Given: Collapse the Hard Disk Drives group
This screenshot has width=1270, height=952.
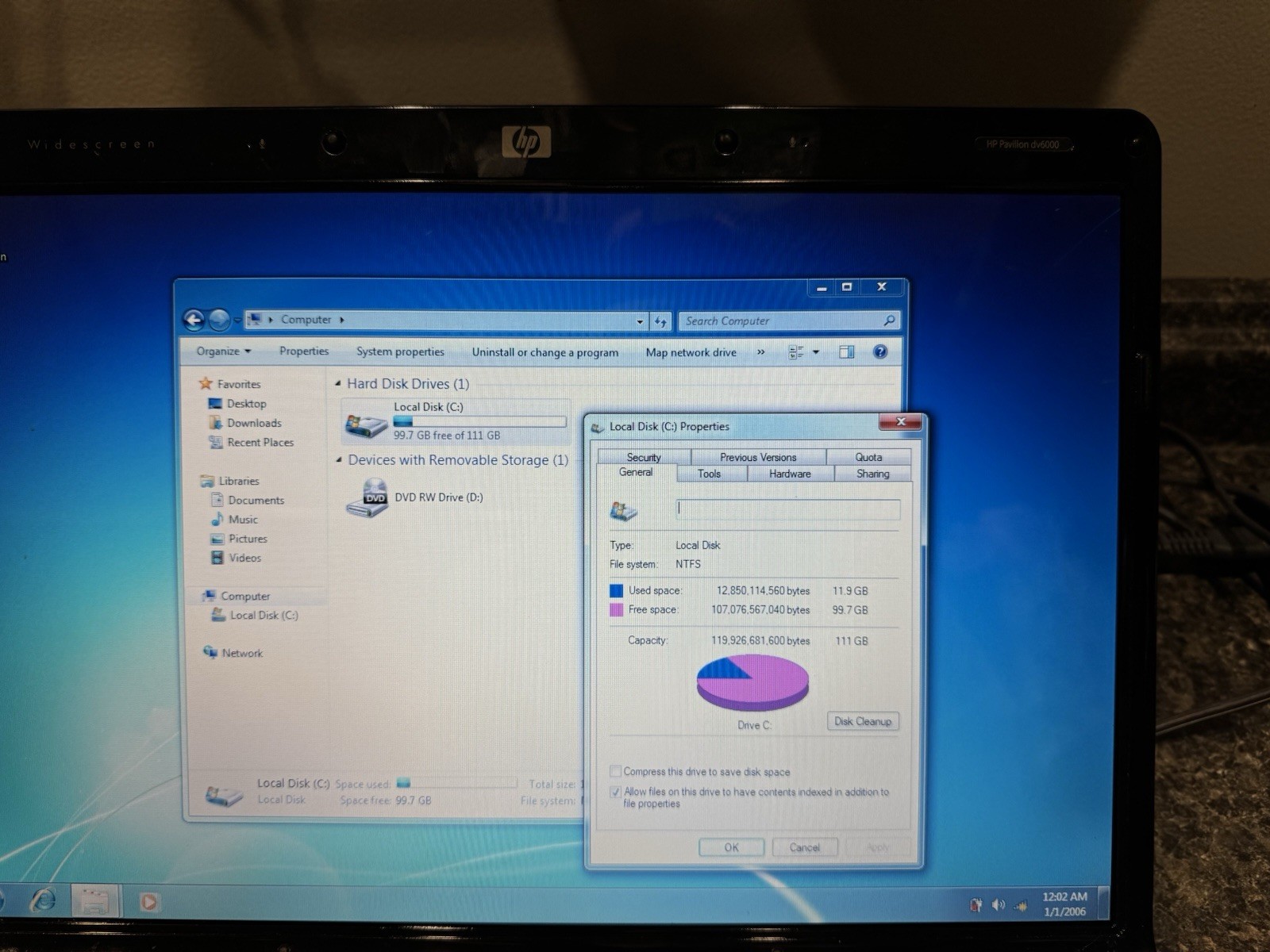Looking at the screenshot, I should (x=338, y=383).
